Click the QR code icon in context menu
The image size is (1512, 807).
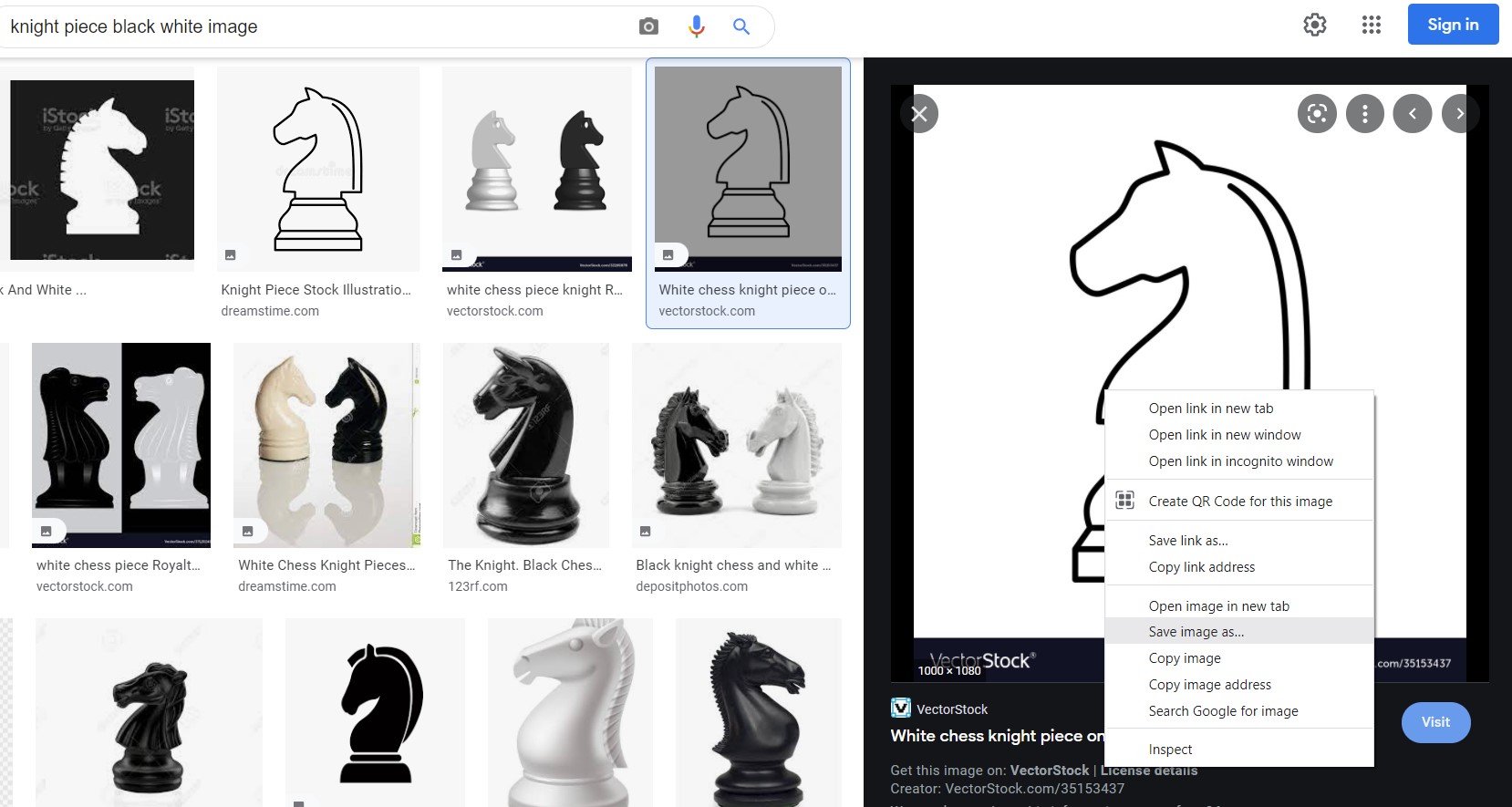tap(1125, 501)
